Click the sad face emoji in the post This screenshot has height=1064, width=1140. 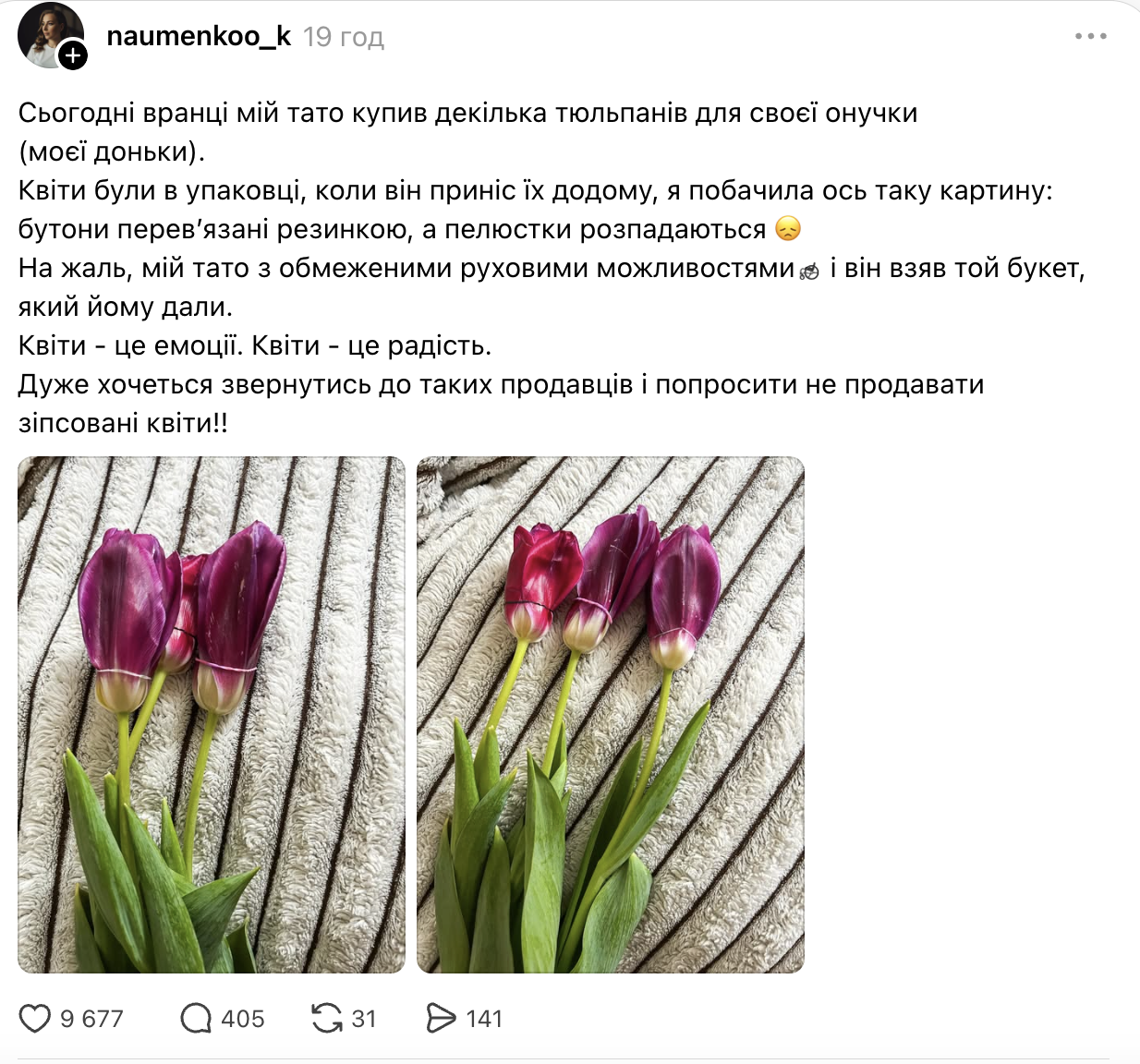787,229
